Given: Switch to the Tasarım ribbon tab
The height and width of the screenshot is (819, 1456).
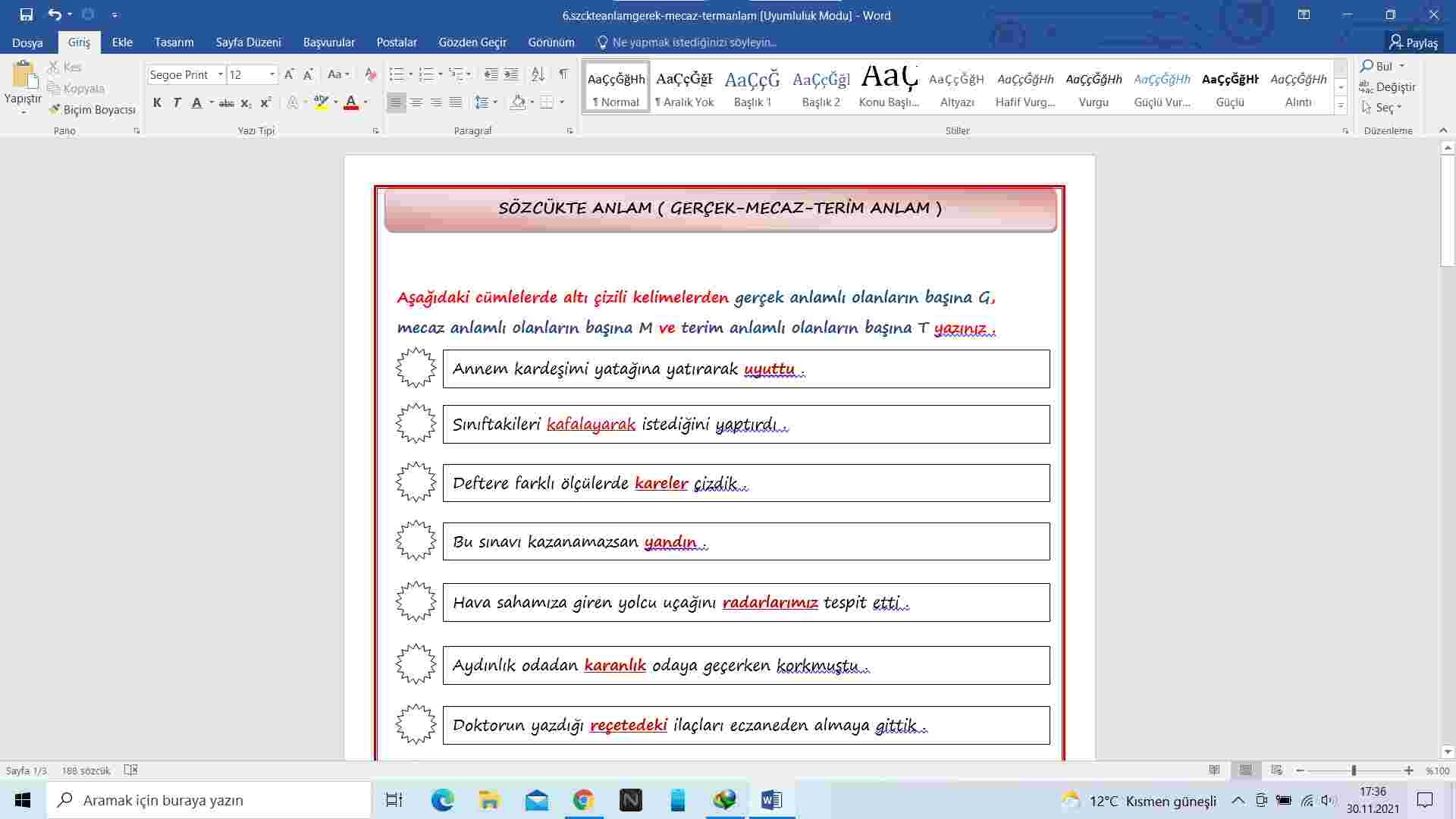Looking at the screenshot, I should 174,42.
